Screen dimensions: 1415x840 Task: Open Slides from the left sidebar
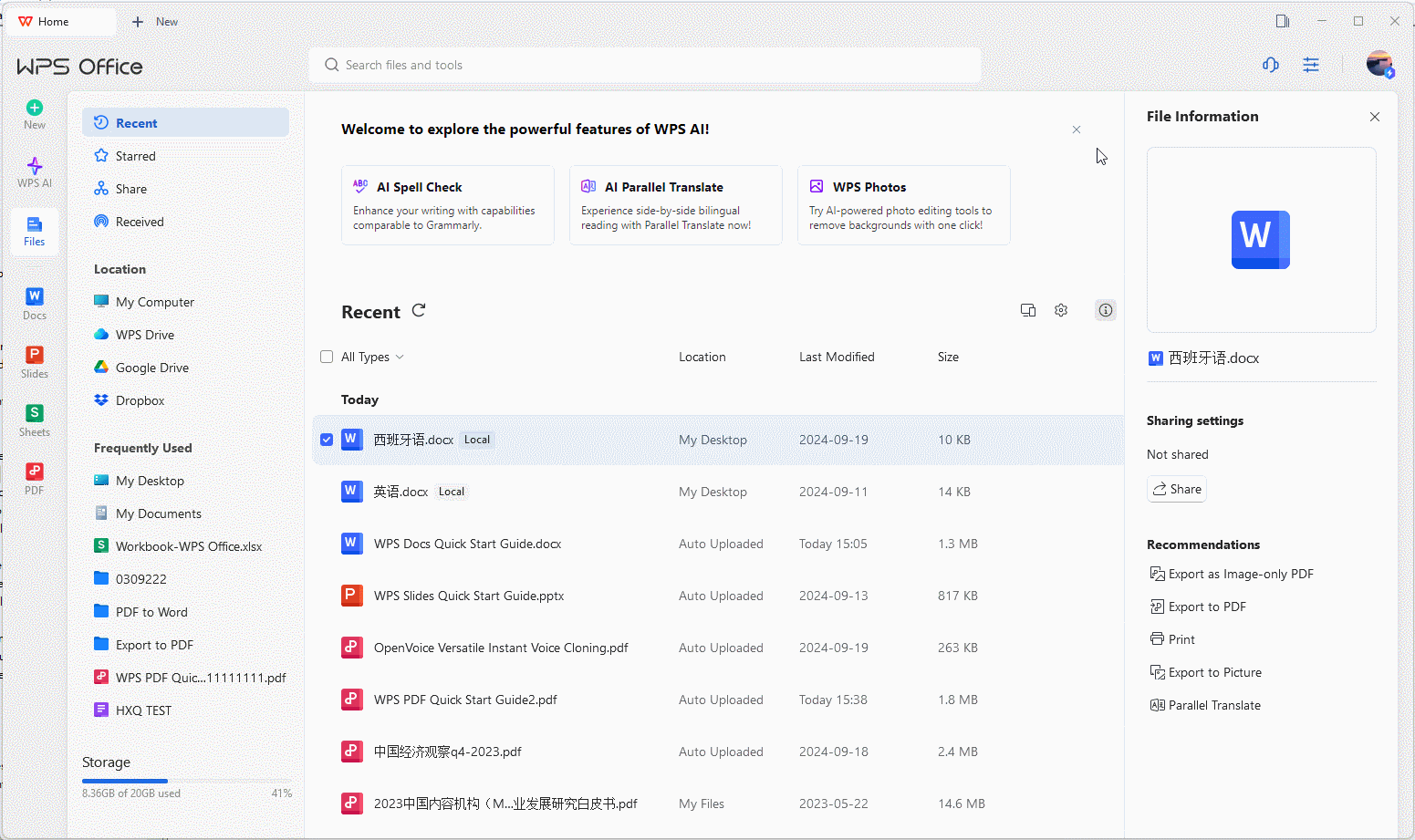point(35,361)
